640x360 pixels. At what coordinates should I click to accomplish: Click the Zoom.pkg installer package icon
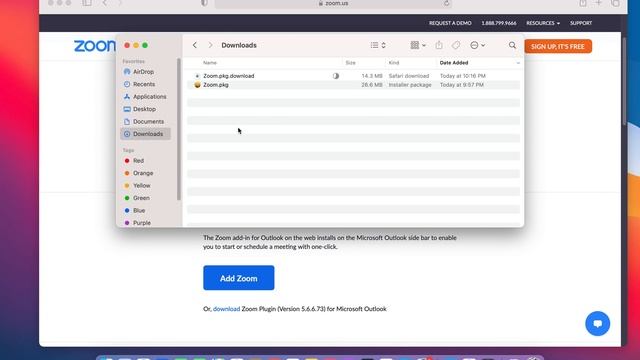pos(198,85)
